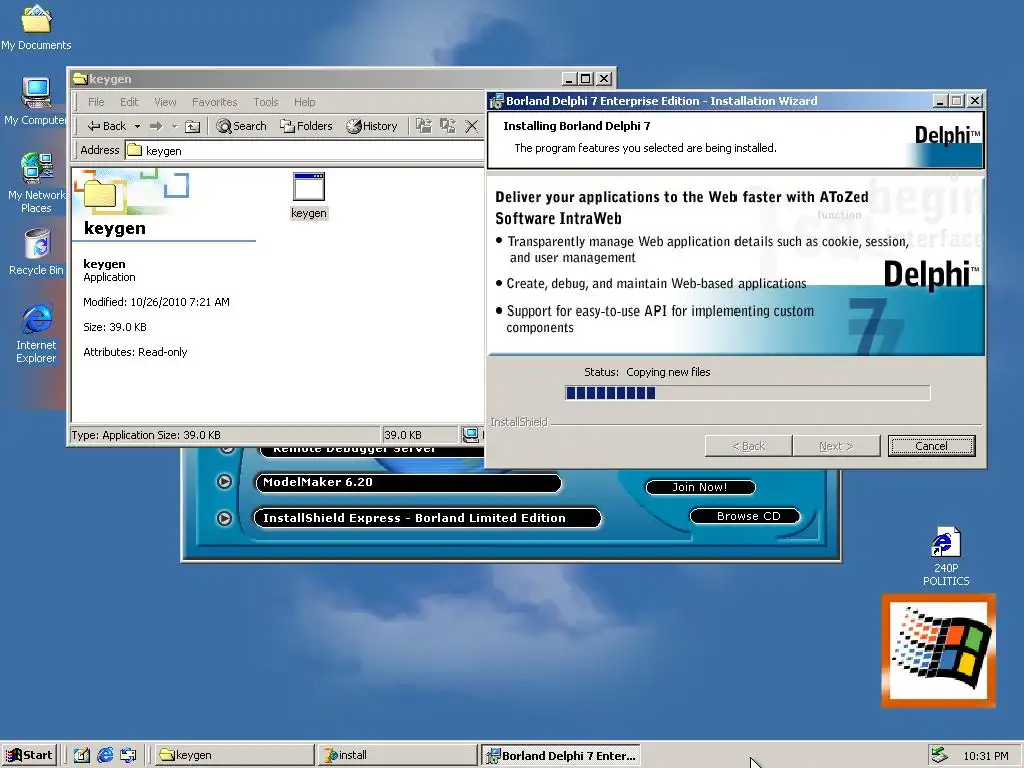The width and height of the screenshot is (1024, 768).
Task: Click the My Computer zone icon in status bar
Action: tap(470, 435)
